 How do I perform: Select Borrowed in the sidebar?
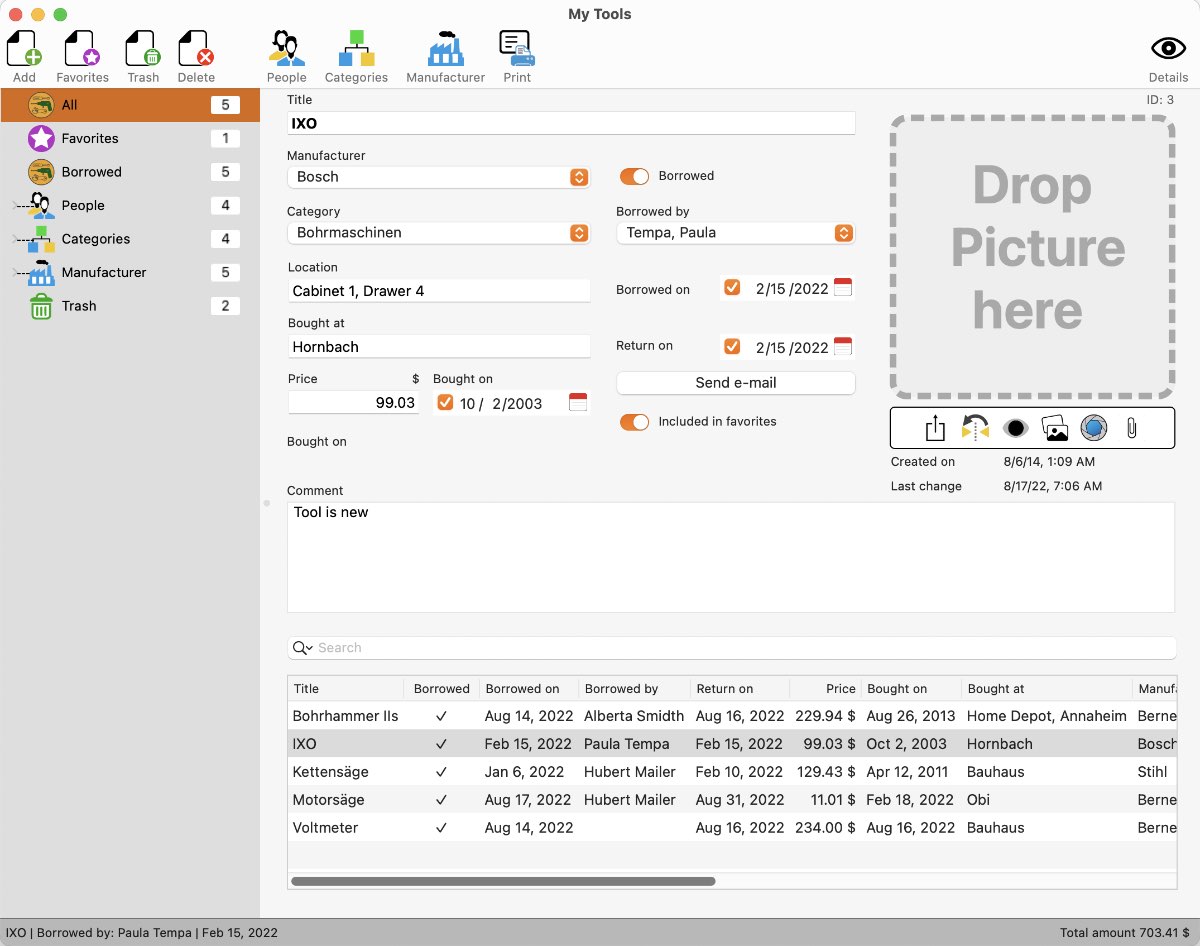click(x=130, y=172)
